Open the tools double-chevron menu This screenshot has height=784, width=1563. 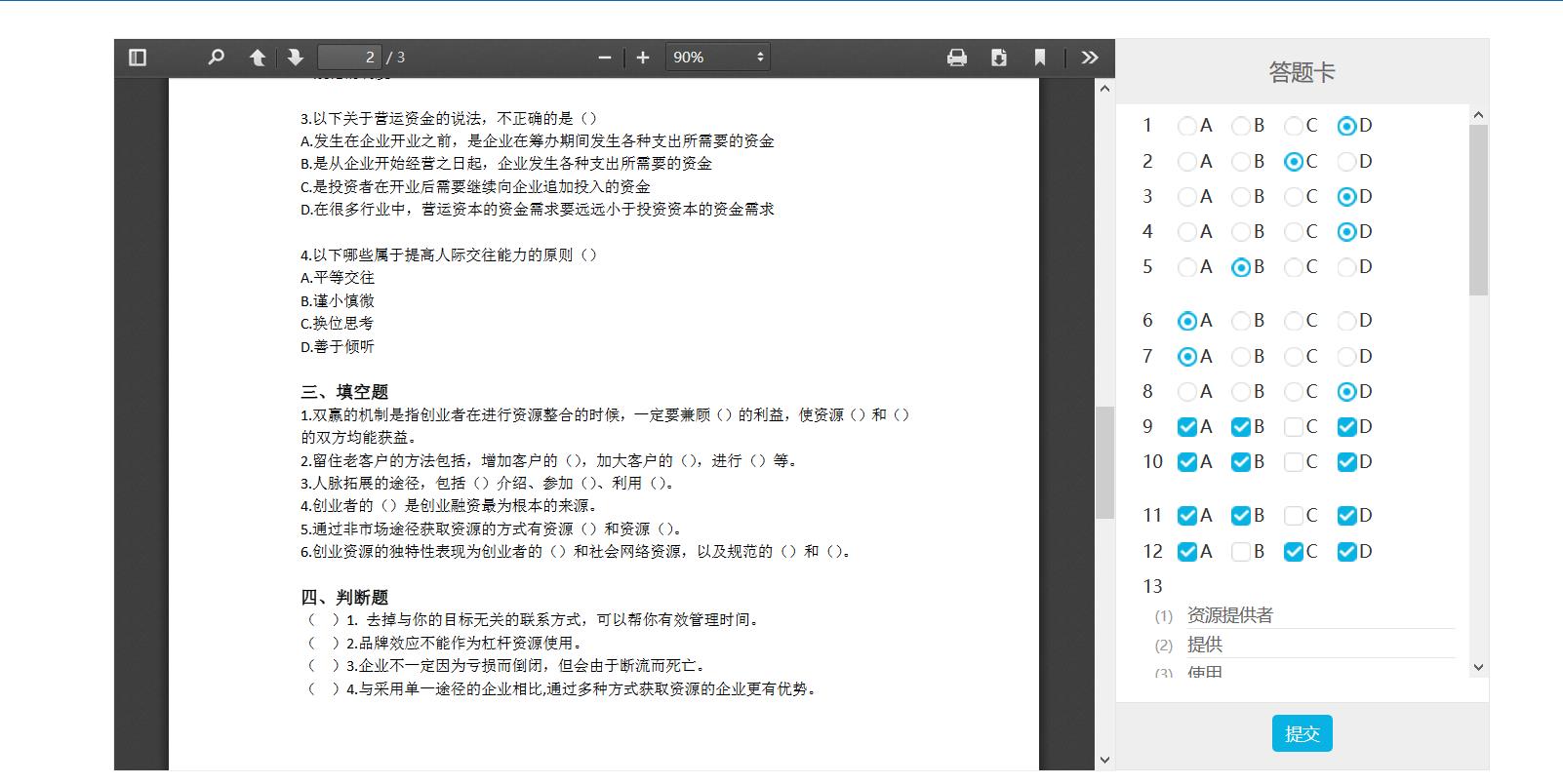click(1090, 58)
